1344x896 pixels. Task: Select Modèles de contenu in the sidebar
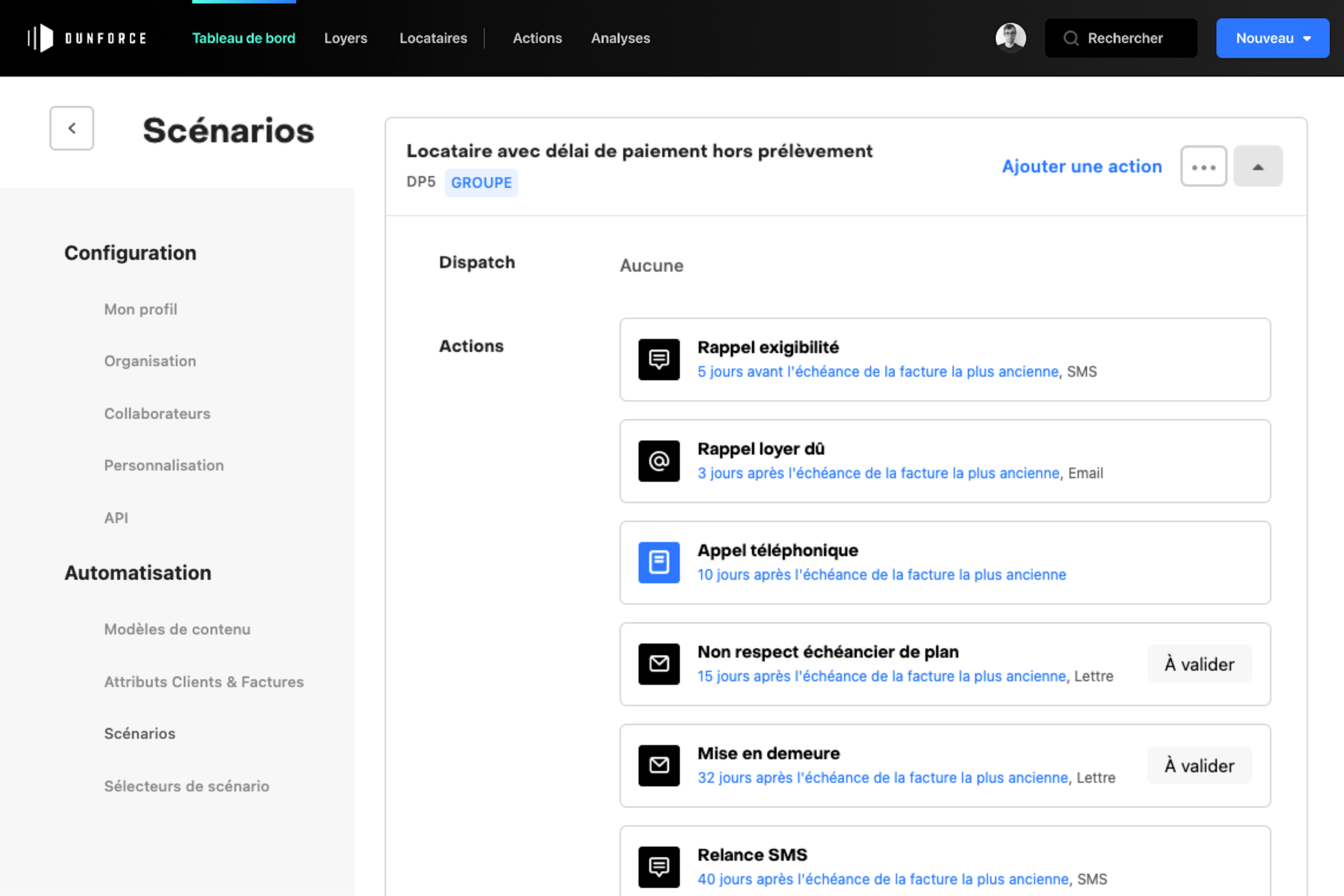(177, 629)
